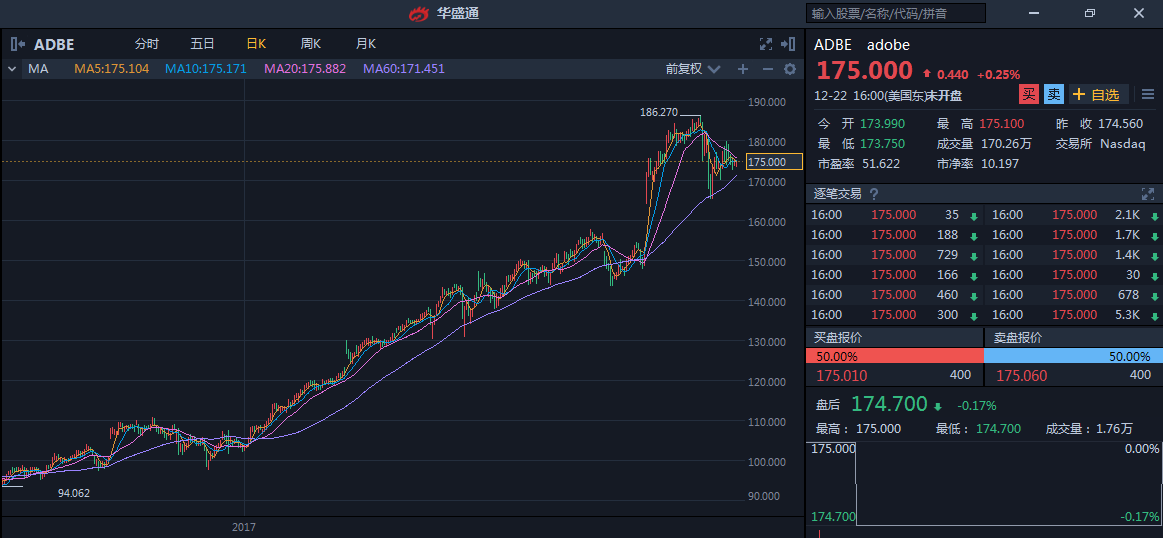Select the 月K monthly chart tab
Screen dimensions: 1163x538
[x=365, y=44]
